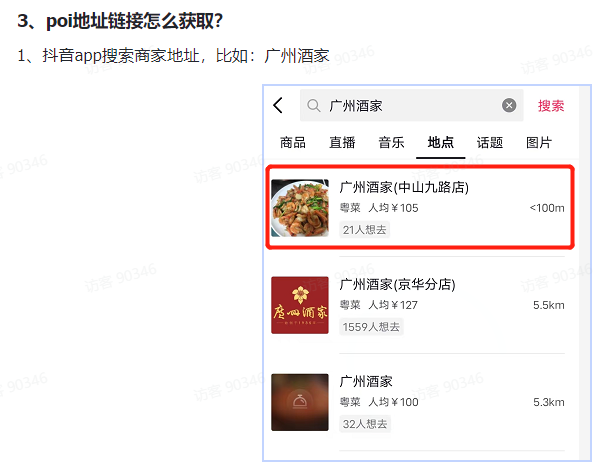Image resolution: width=602 pixels, height=472 pixels.
Task: Open the red 广州酒家 logo thumbnail
Action: pos(300,305)
